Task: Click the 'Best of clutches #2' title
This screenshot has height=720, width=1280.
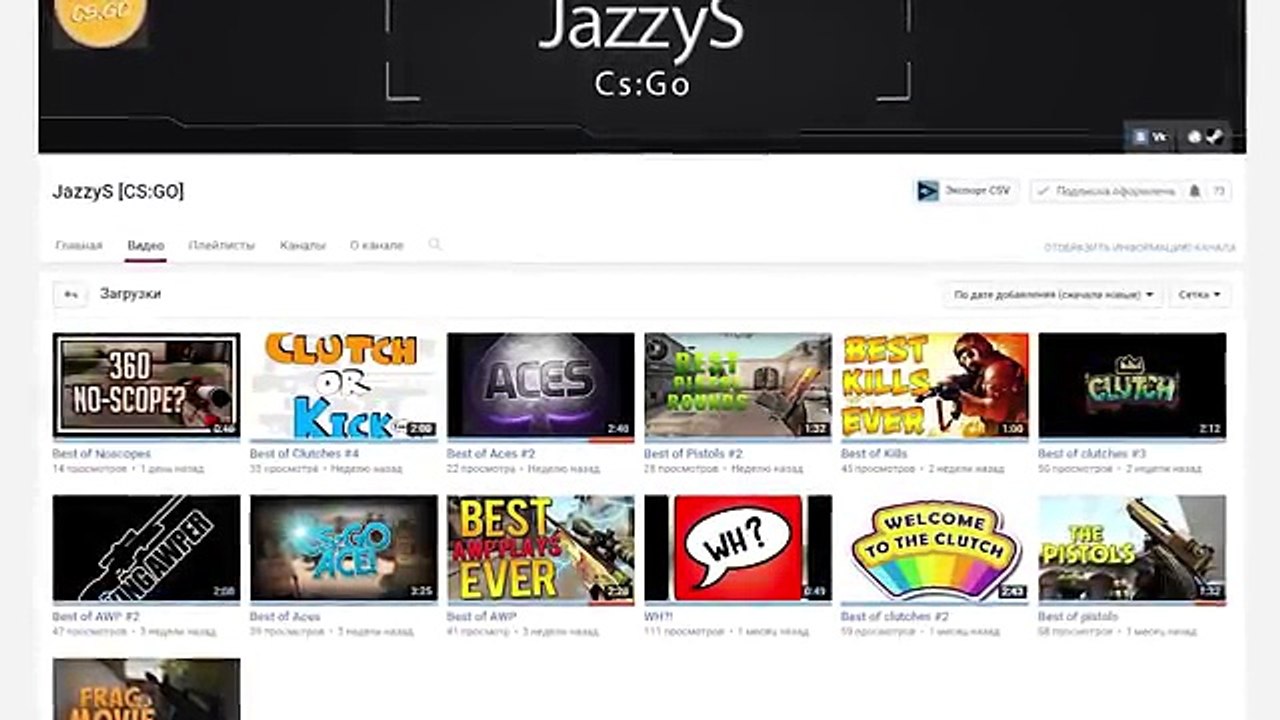Action: point(895,616)
